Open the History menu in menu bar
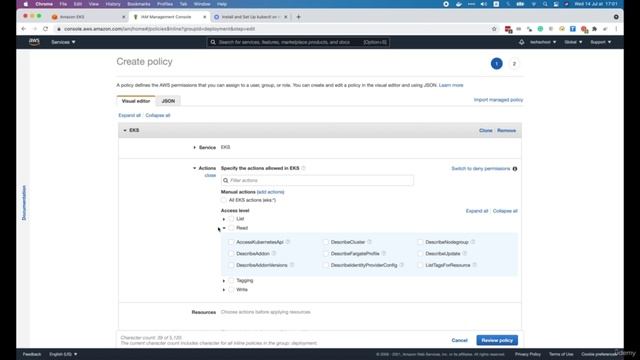 click(113, 4)
